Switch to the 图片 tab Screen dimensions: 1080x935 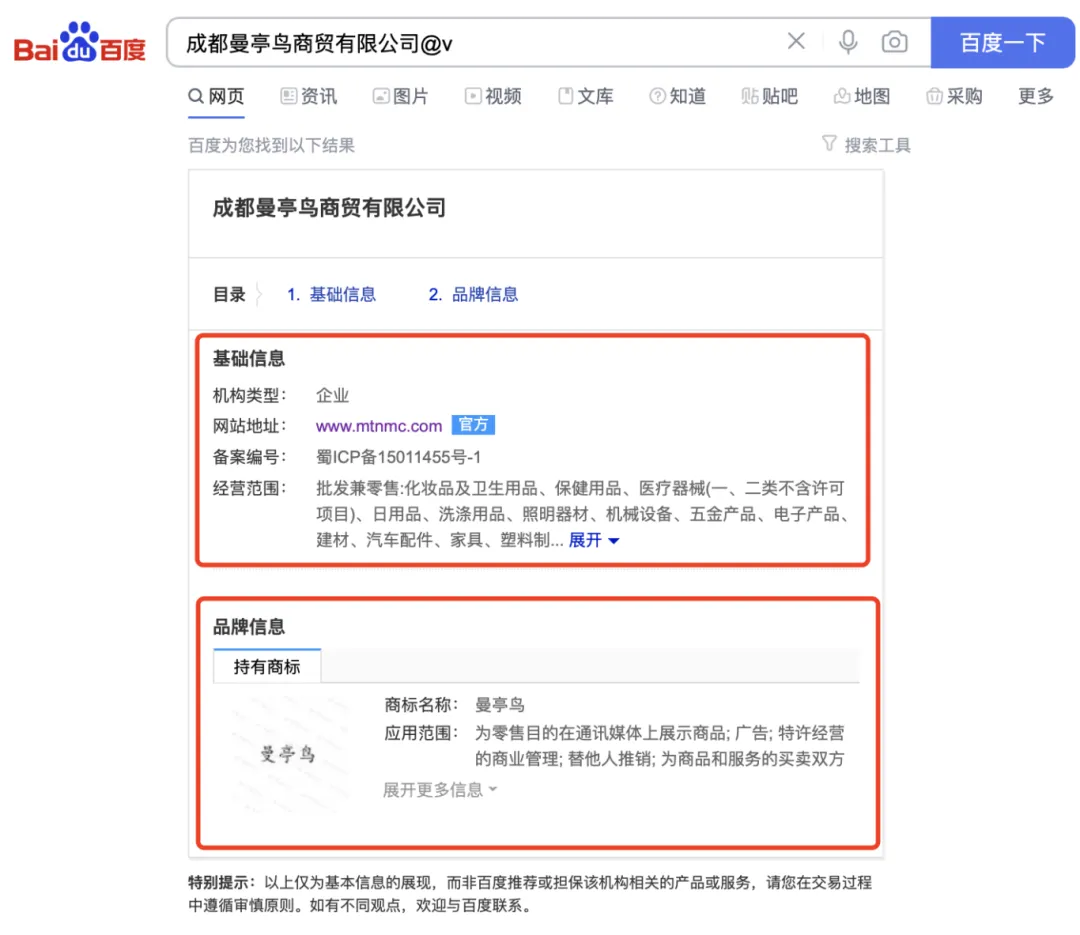click(x=401, y=96)
